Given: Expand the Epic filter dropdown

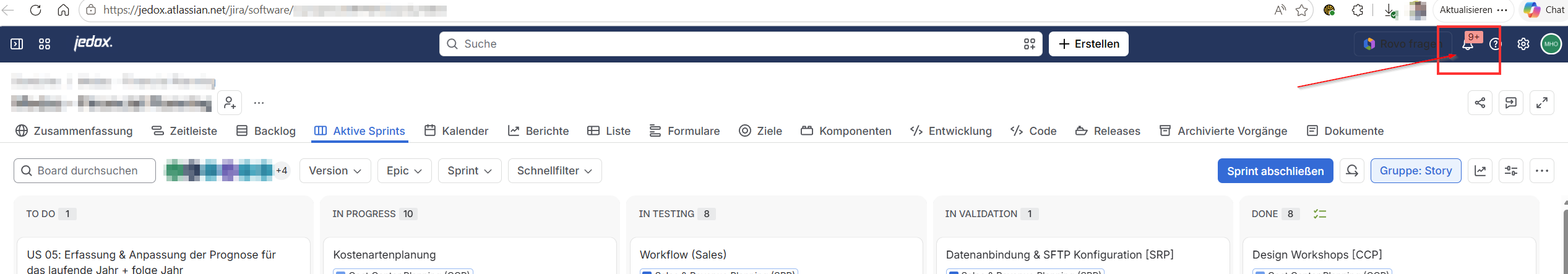Looking at the screenshot, I should click(404, 171).
